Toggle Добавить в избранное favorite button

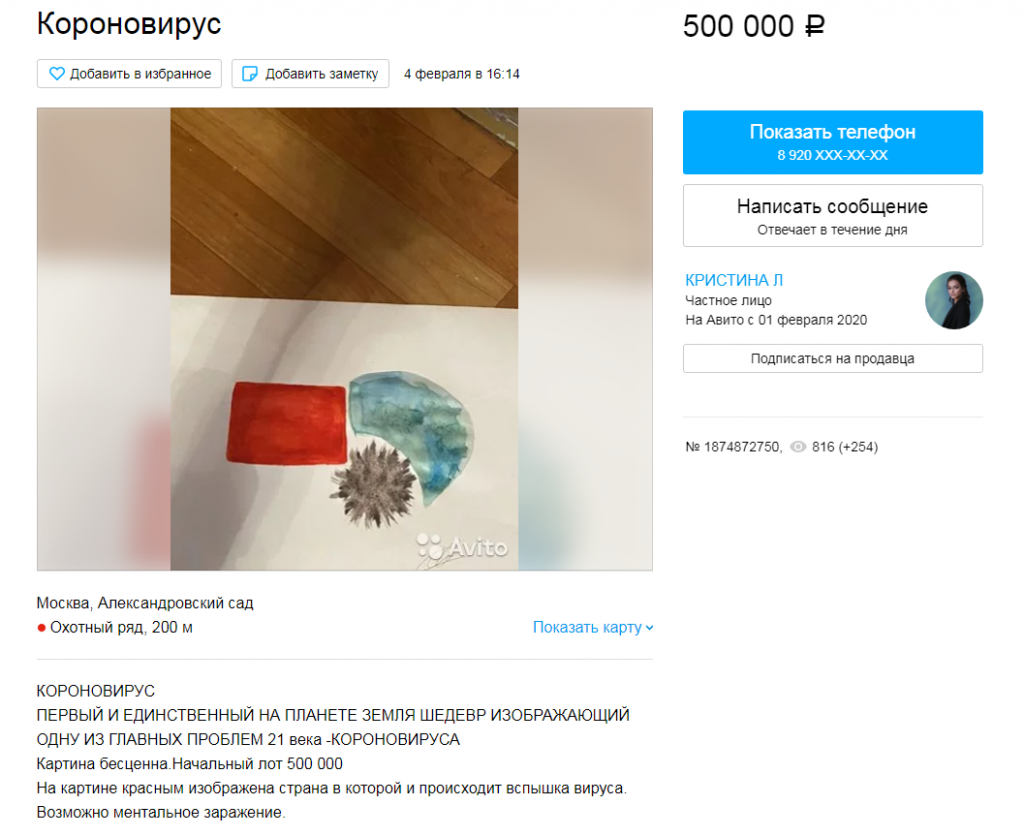pyautogui.click(x=129, y=74)
